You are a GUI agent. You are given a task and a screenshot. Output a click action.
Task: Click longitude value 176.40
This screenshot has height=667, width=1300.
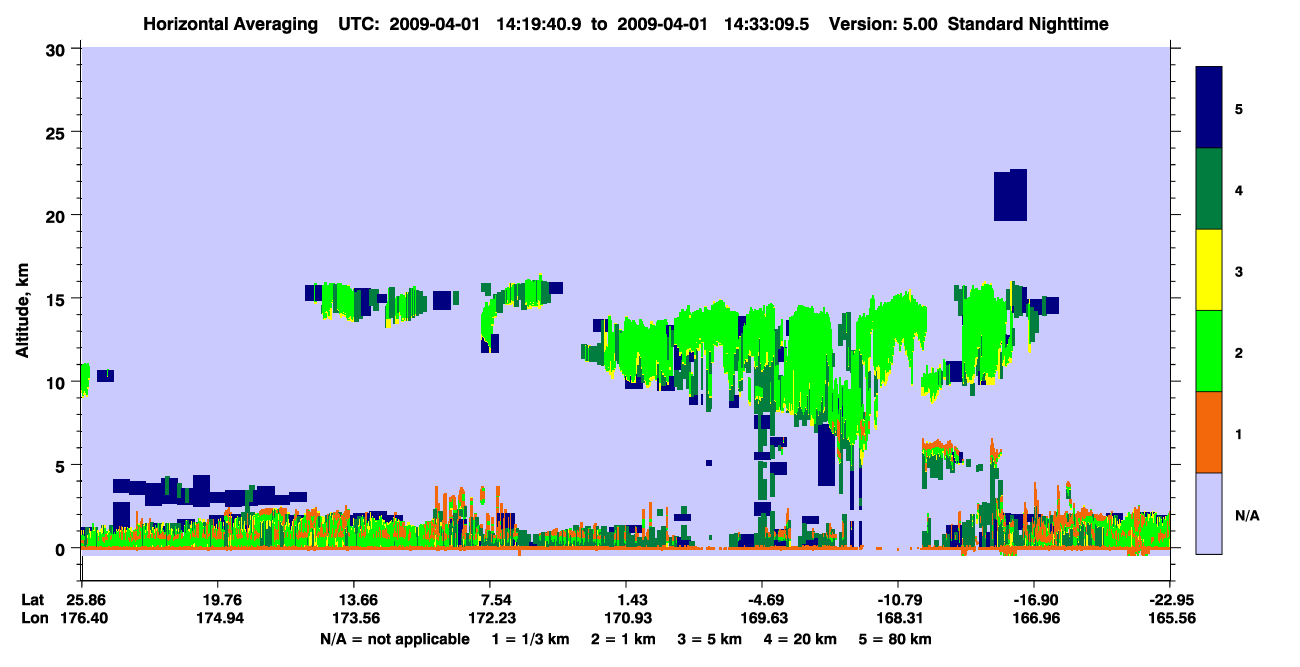pos(82,618)
